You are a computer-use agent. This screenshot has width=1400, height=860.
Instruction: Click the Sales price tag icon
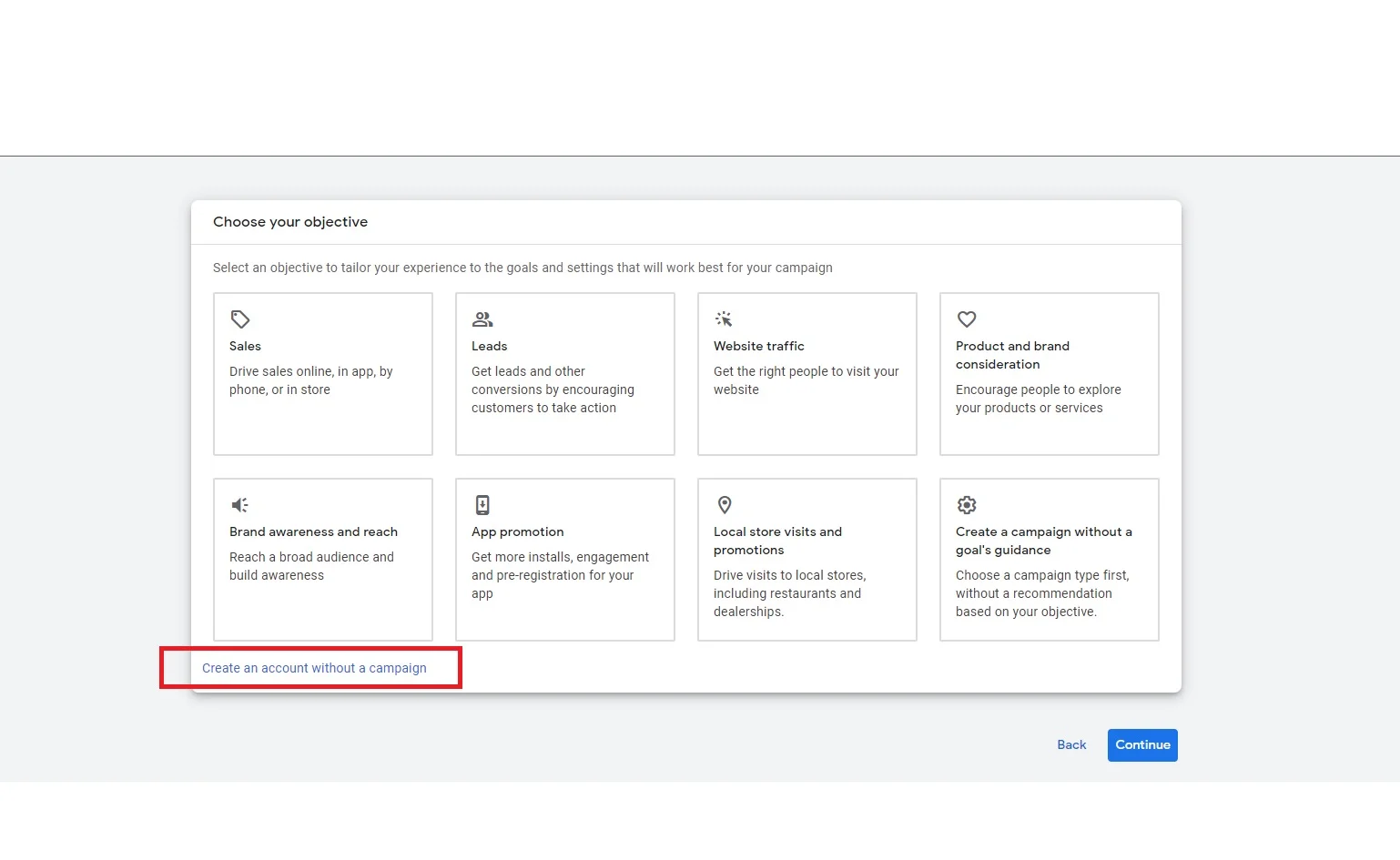pyautogui.click(x=240, y=319)
